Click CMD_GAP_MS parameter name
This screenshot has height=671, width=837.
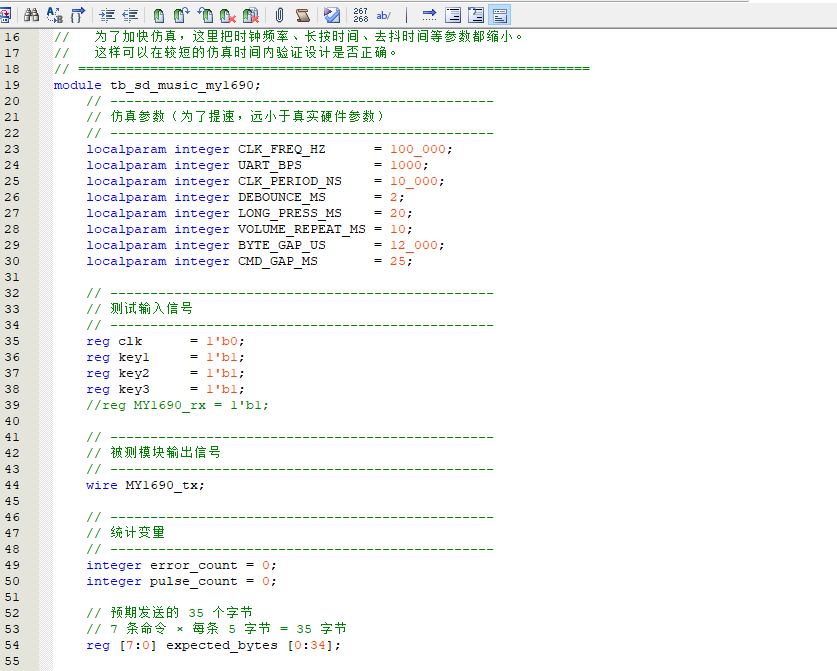pyautogui.click(x=278, y=261)
